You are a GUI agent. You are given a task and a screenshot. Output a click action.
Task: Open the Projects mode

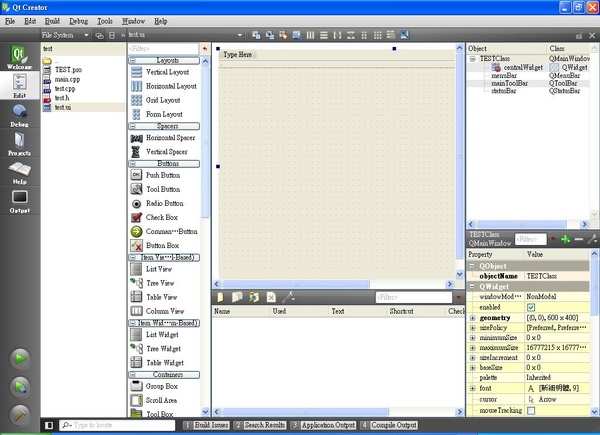[19, 143]
